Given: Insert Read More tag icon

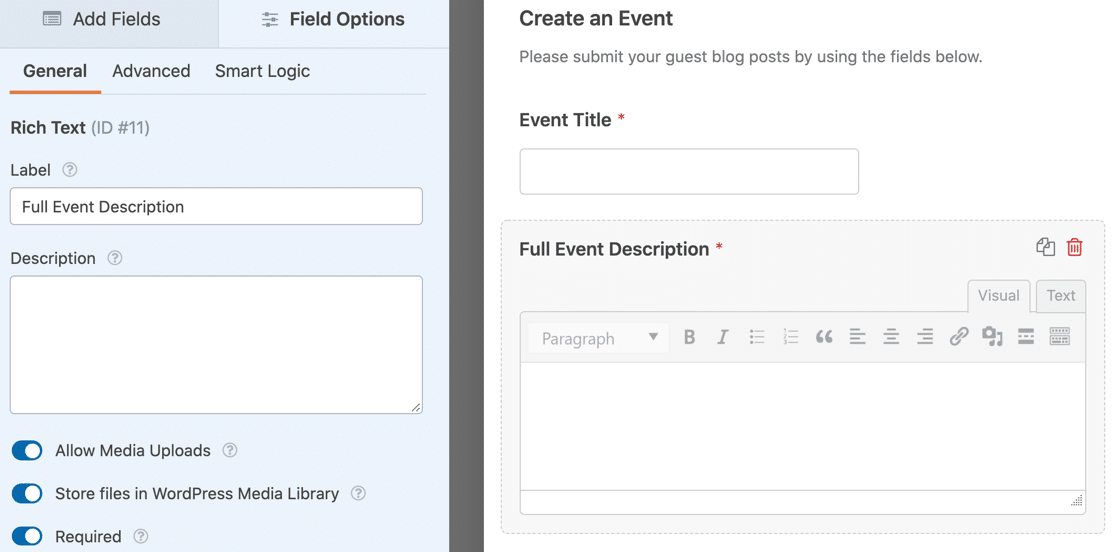Looking at the screenshot, I should [1026, 336].
